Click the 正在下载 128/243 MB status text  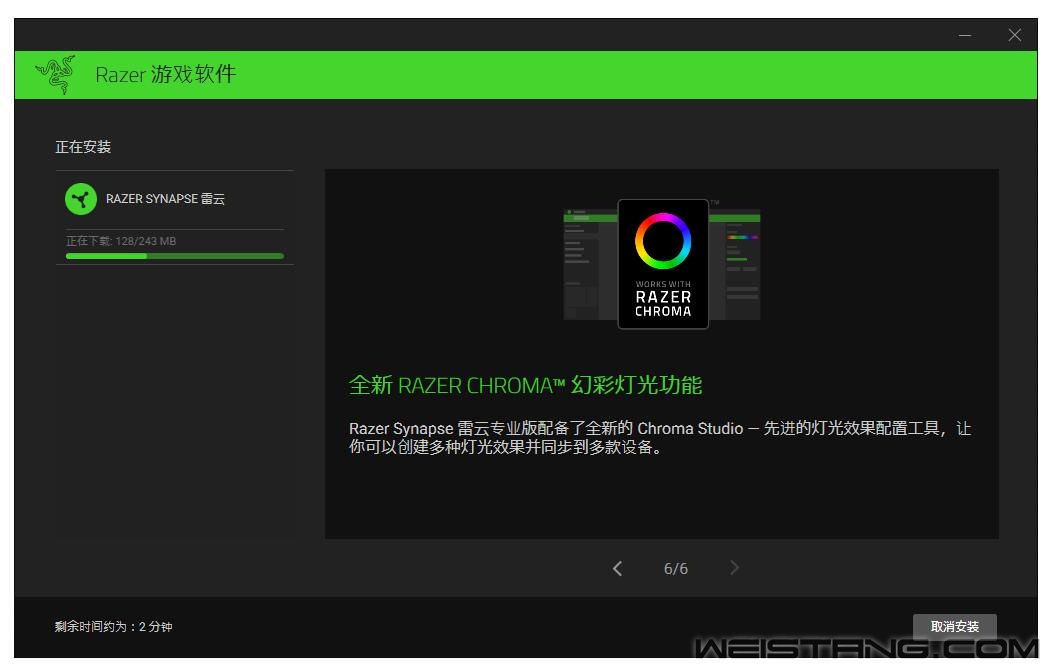[x=121, y=241]
